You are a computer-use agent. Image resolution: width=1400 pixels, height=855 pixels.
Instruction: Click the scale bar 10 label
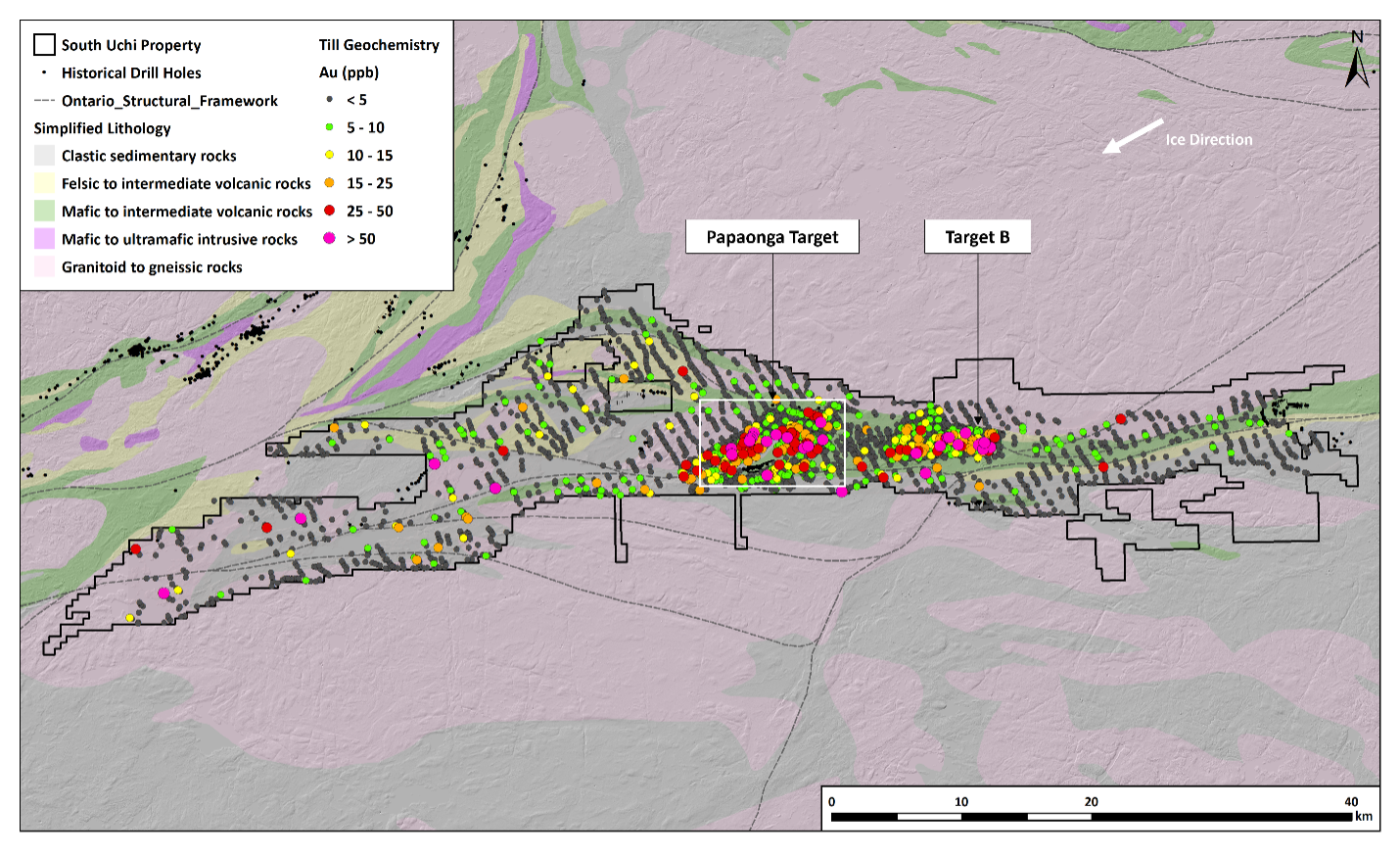[961, 801]
